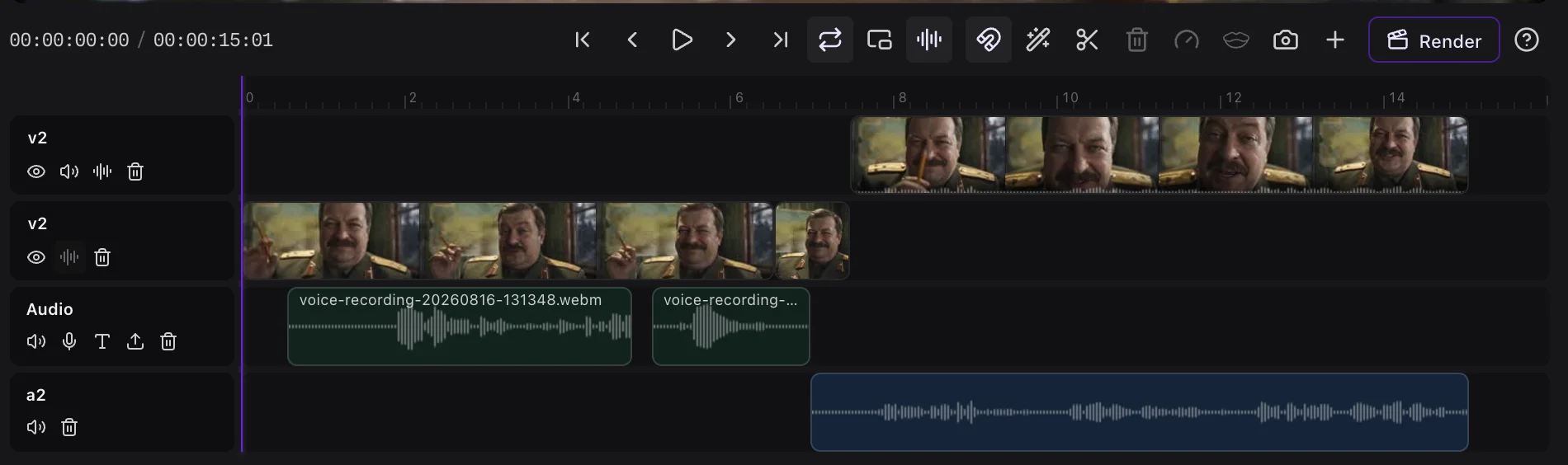The width and height of the screenshot is (1568, 465).
Task: Toggle the waveform on the lower v2 track
Action: [69, 257]
